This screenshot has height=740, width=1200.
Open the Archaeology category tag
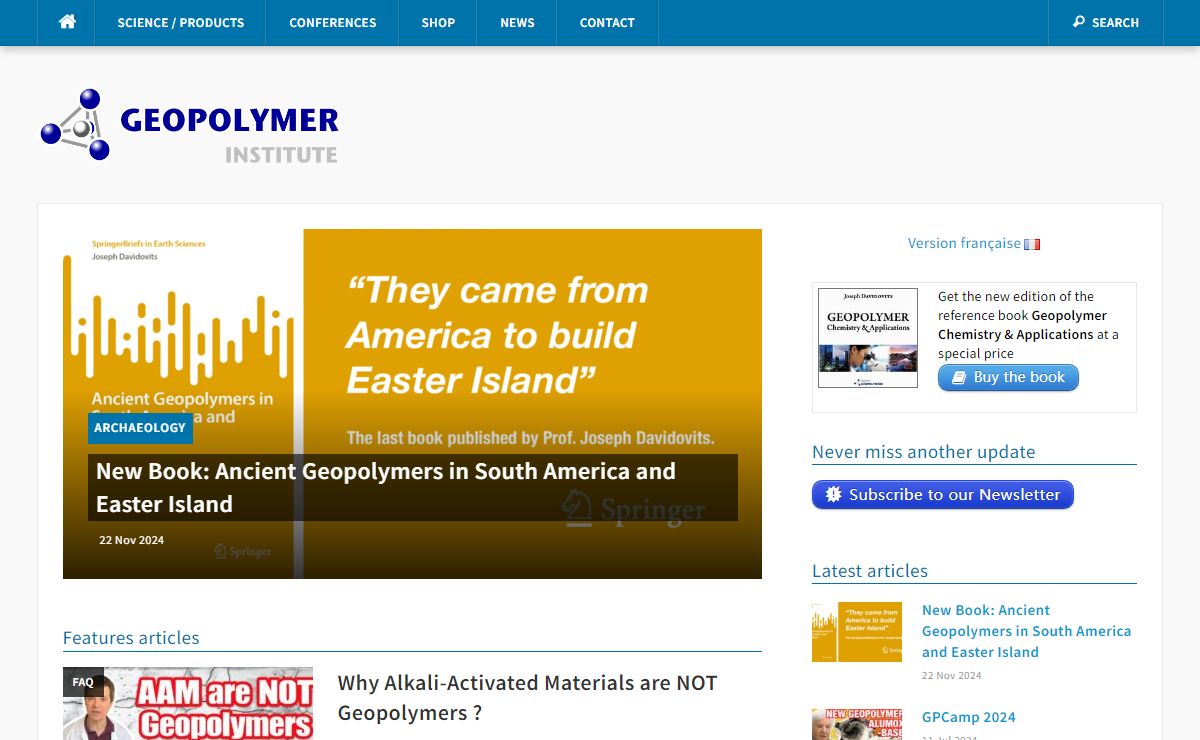point(140,428)
